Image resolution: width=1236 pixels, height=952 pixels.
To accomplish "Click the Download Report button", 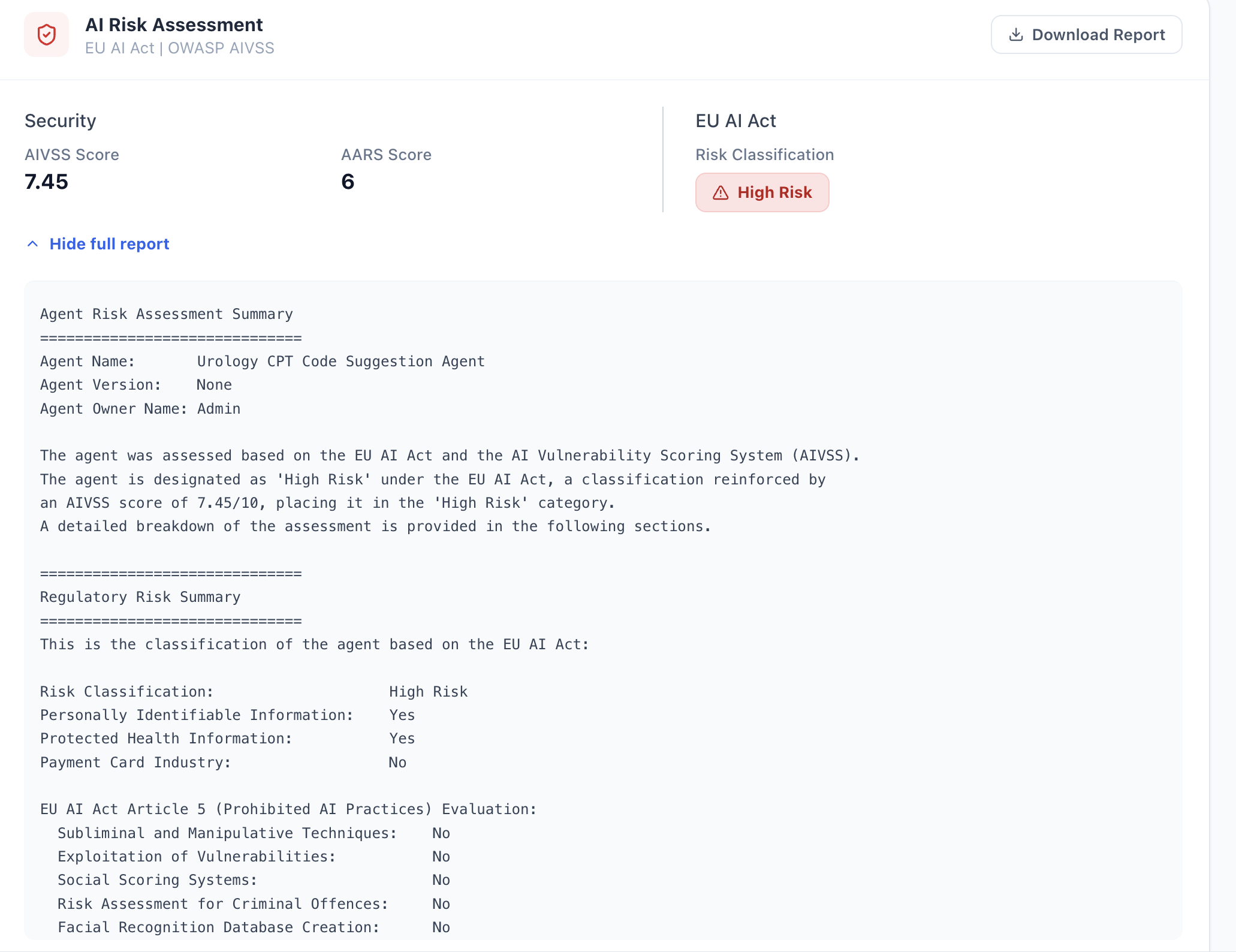I will (1086, 35).
